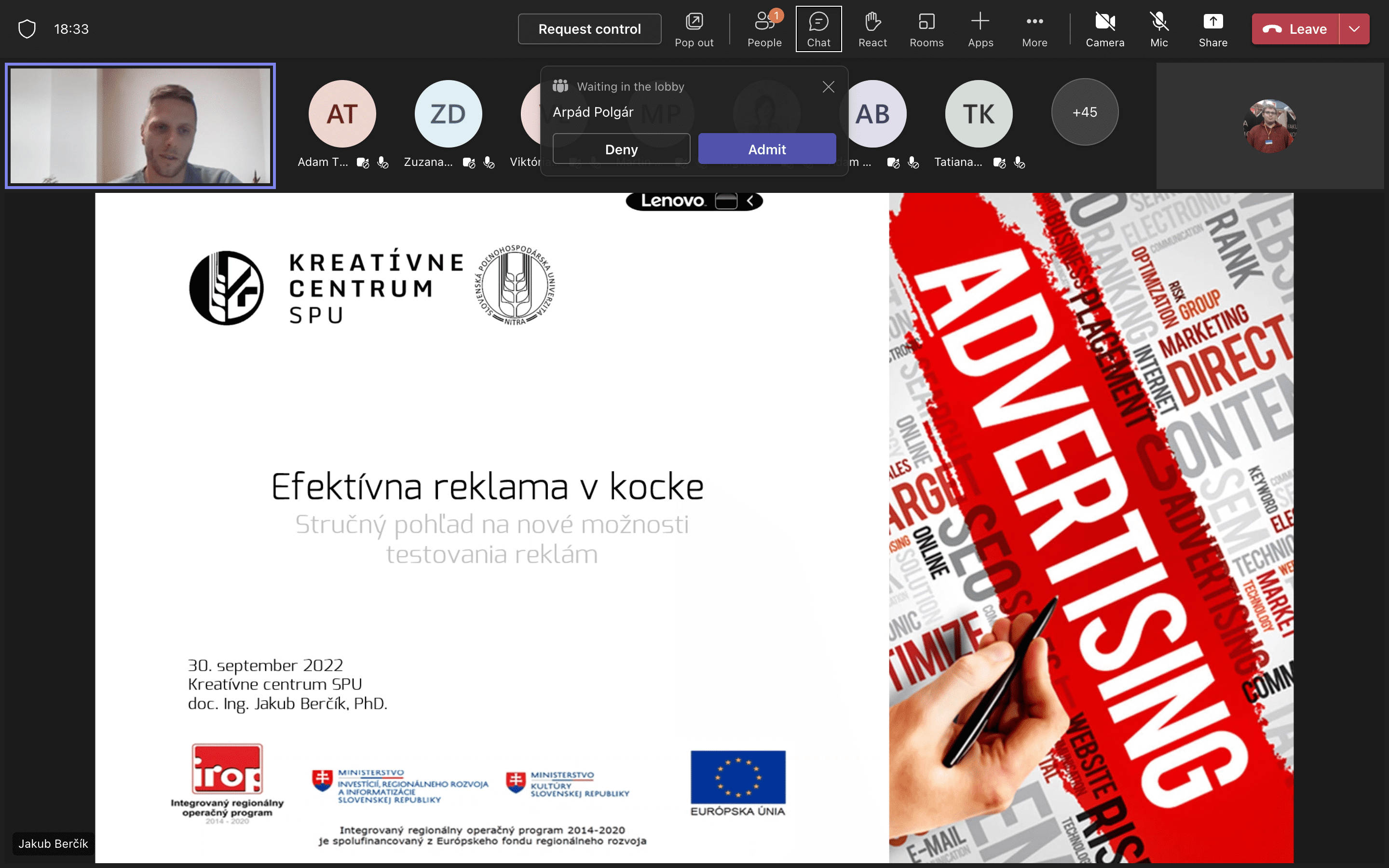Click Tatiana's camera-off icon
1389x868 pixels.
pos(999,163)
